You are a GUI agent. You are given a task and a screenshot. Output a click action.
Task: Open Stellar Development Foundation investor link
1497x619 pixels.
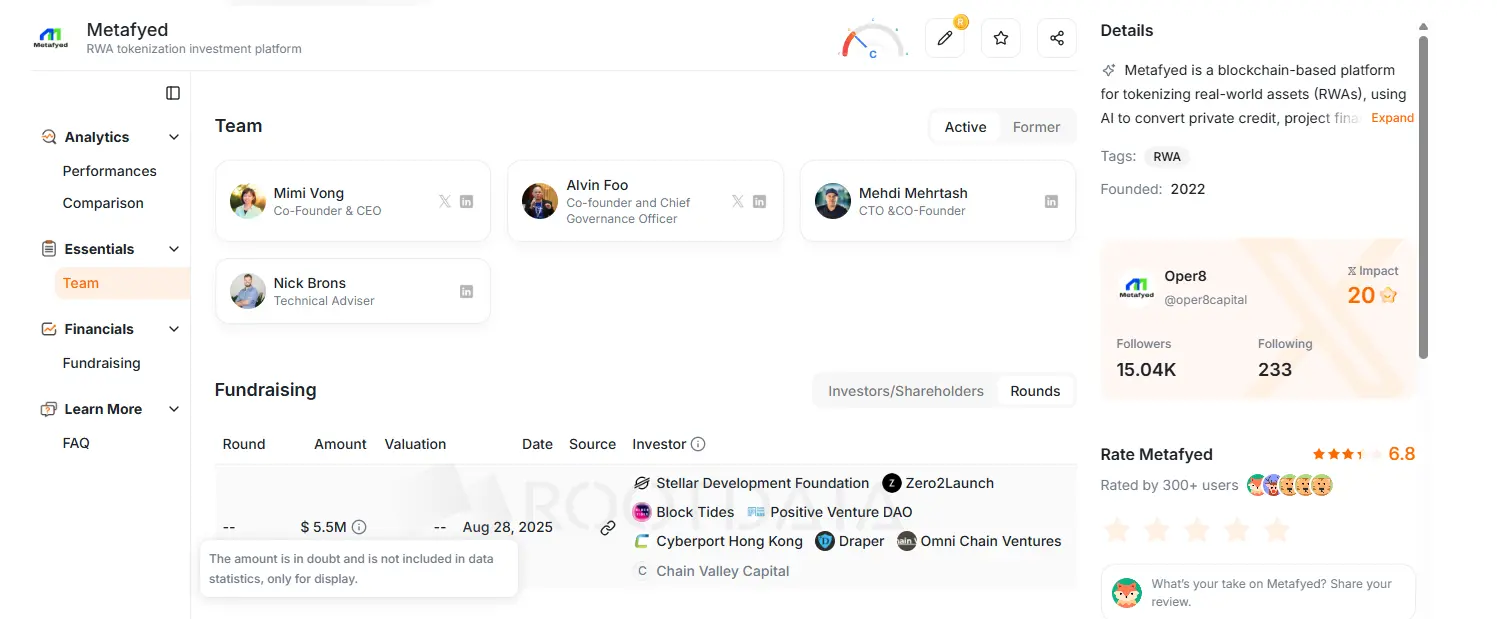click(x=752, y=483)
